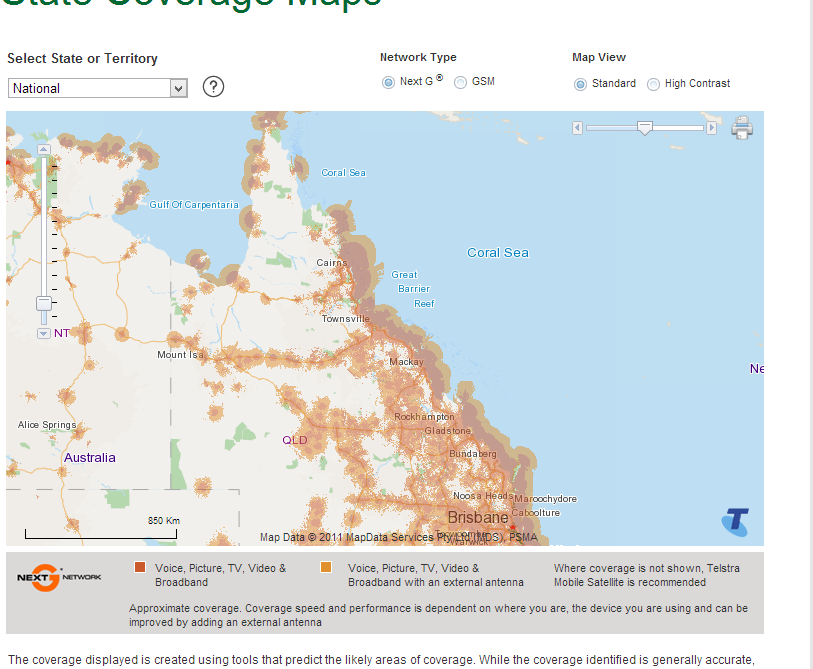Click Cairns label on the map

[x=332, y=263]
